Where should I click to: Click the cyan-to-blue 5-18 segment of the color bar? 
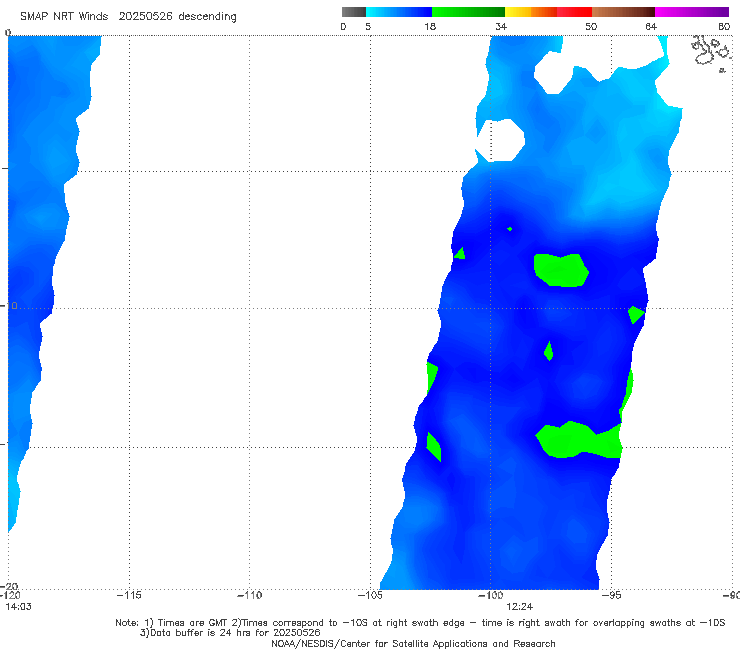pos(399,12)
